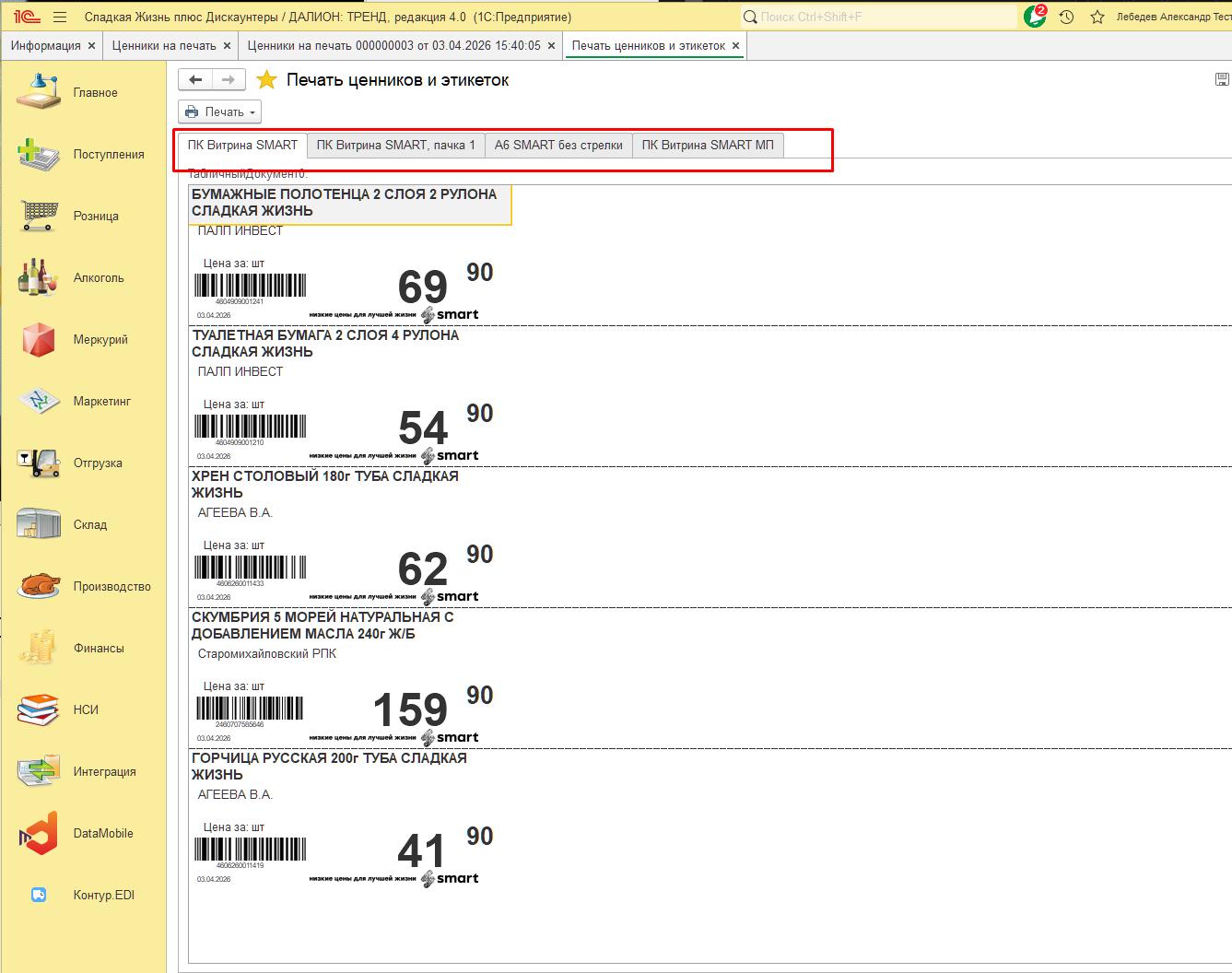
Task: Open the Алкоголь section icon
Action: pyautogui.click(x=39, y=277)
